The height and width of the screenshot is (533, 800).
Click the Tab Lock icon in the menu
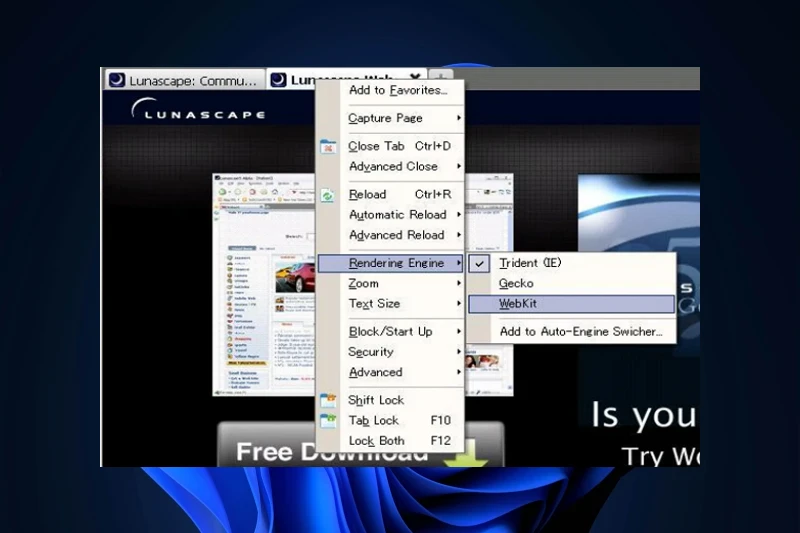[x=328, y=421]
